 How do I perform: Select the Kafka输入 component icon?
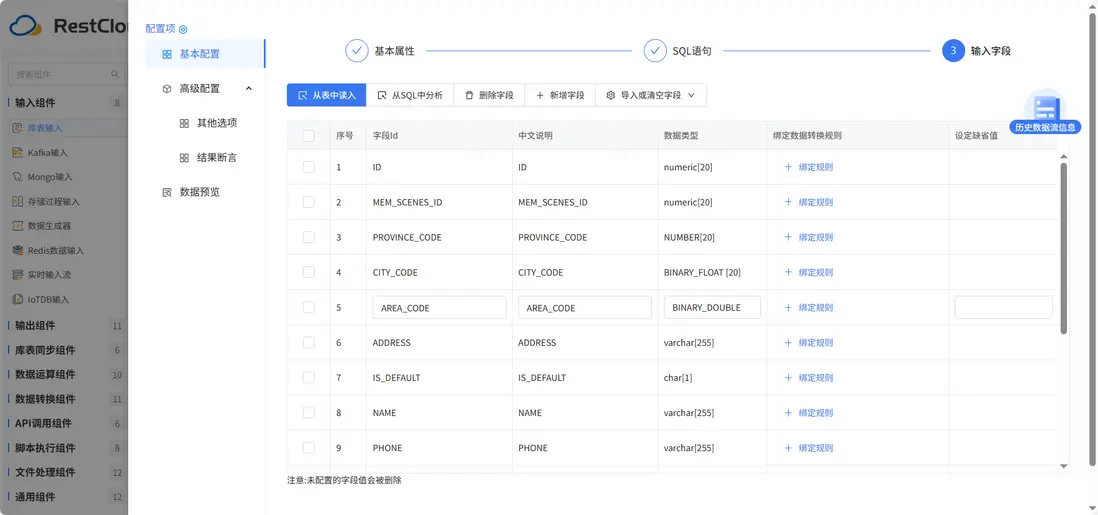[x=19, y=152]
